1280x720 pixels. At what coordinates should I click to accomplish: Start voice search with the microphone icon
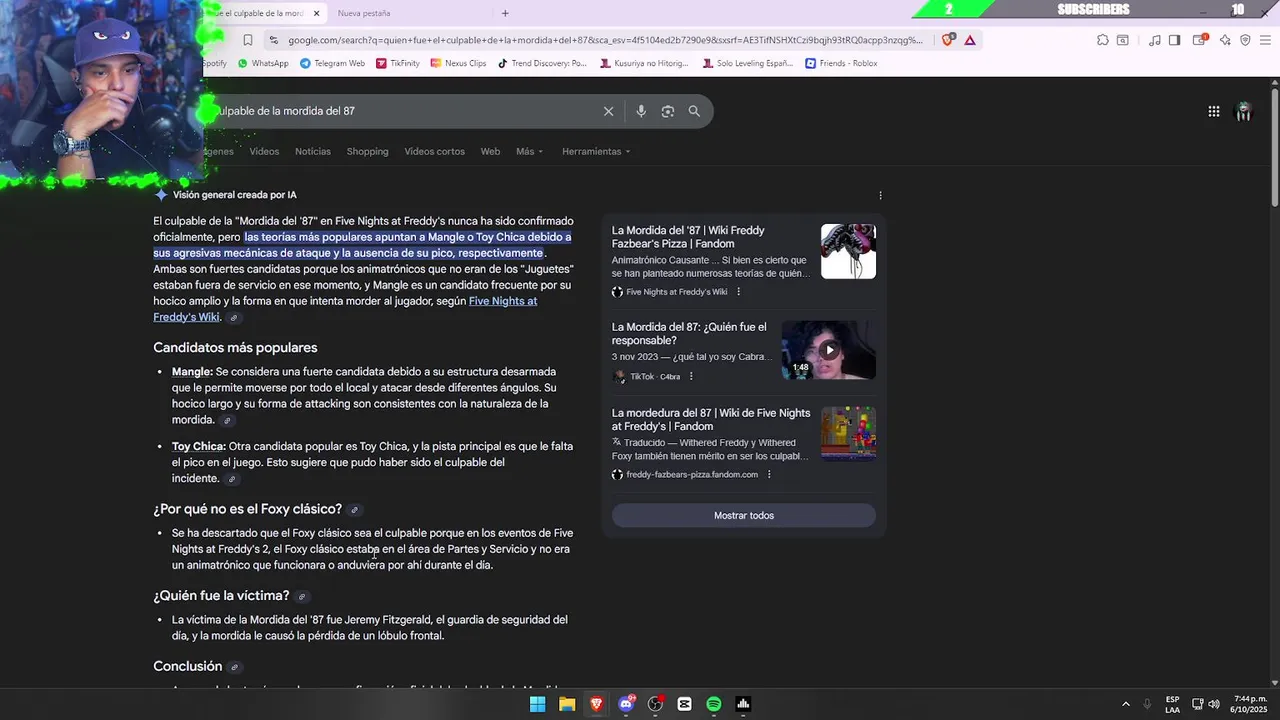coord(641,111)
